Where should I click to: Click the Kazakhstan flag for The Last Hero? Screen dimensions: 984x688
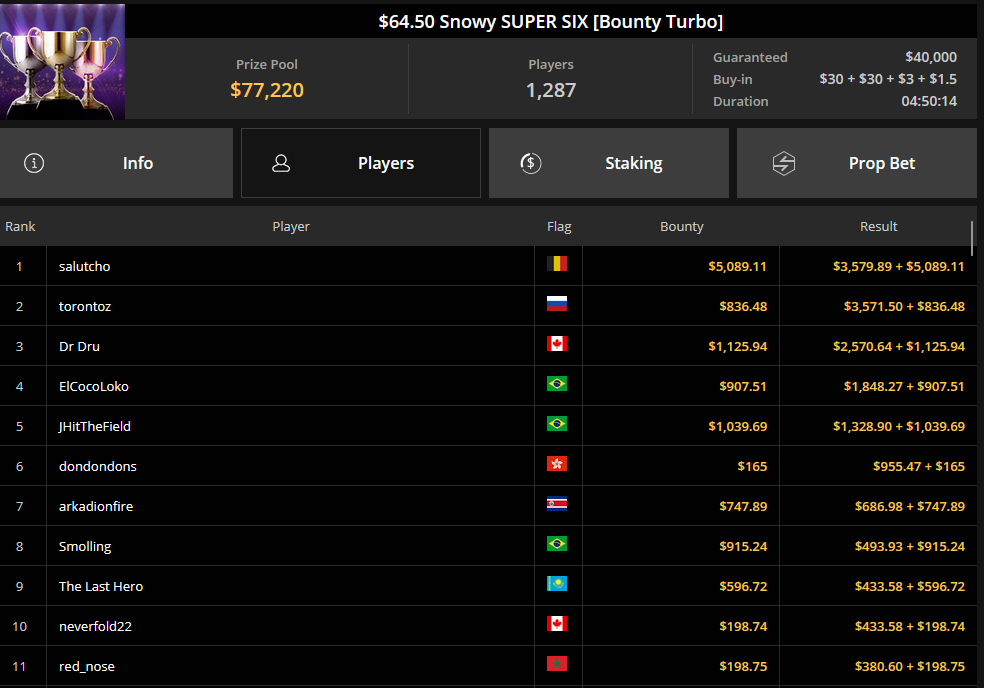557,584
